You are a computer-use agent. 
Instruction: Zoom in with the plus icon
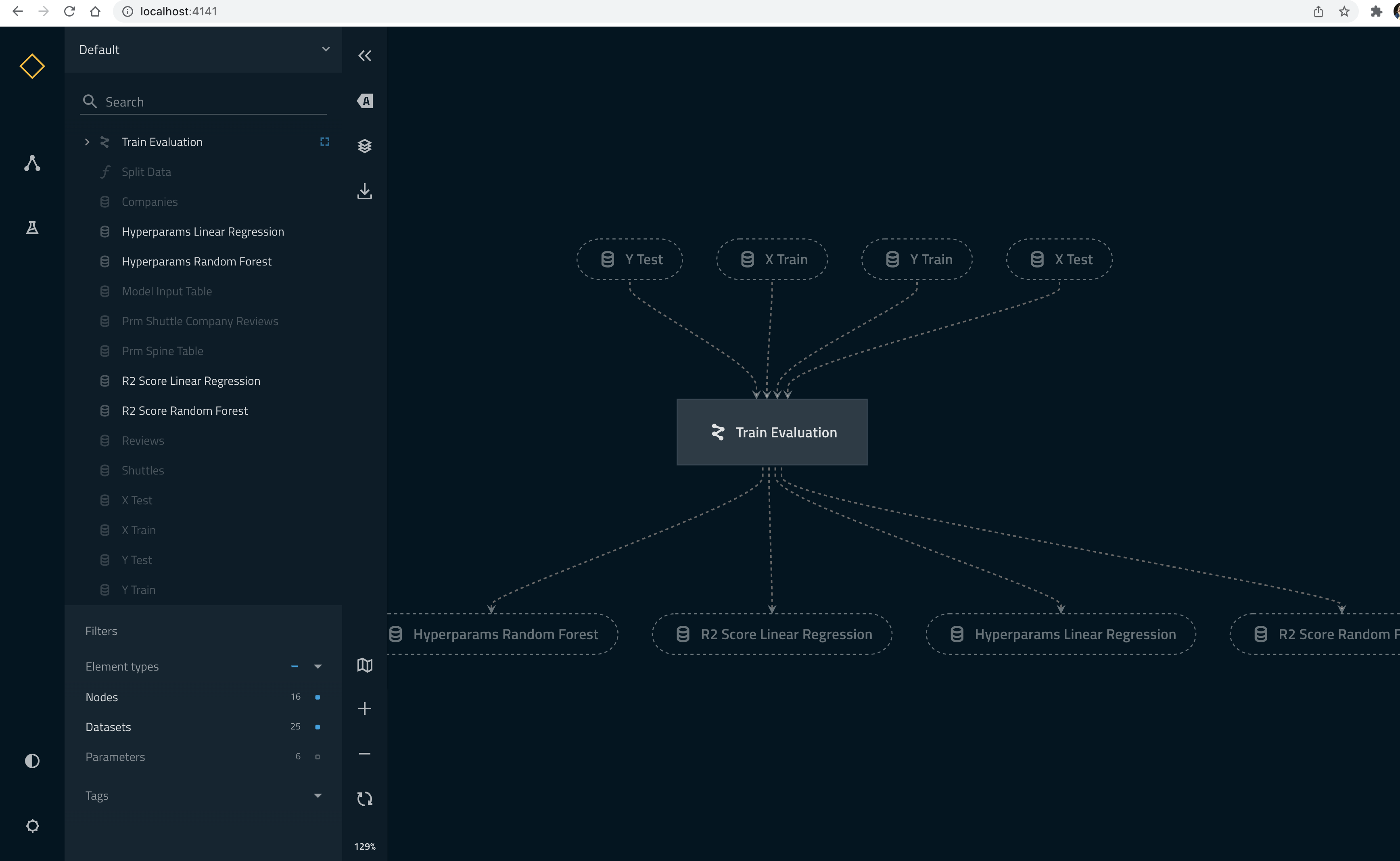pos(364,708)
